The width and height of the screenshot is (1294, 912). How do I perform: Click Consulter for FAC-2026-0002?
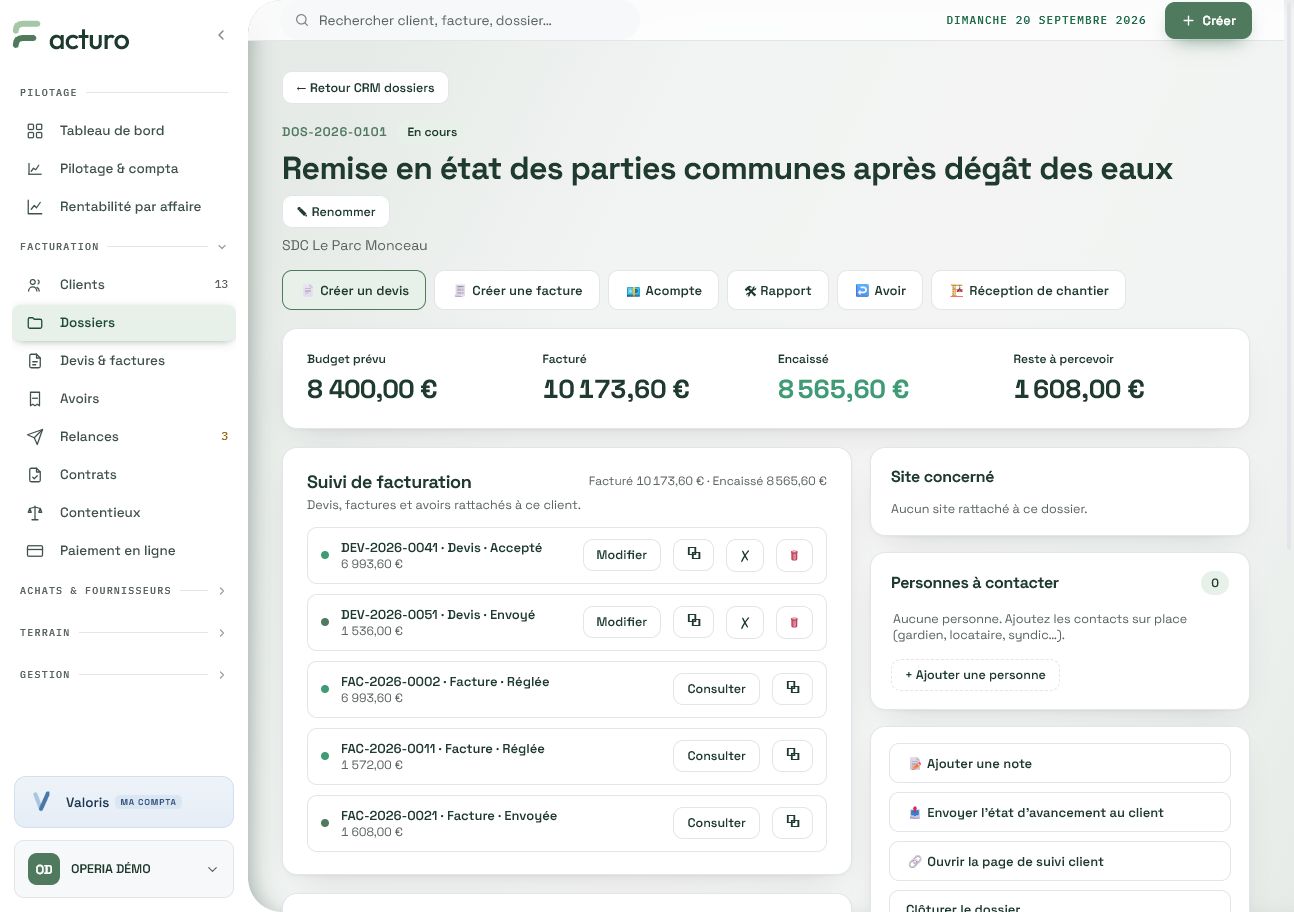(717, 689)
